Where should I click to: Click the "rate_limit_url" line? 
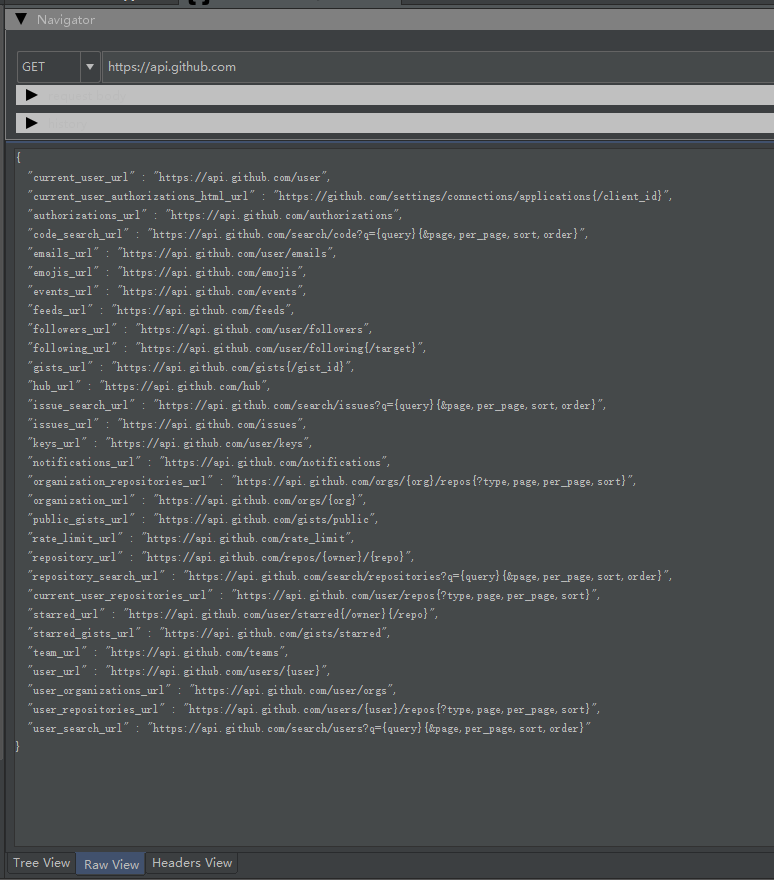tap(191, 539)
